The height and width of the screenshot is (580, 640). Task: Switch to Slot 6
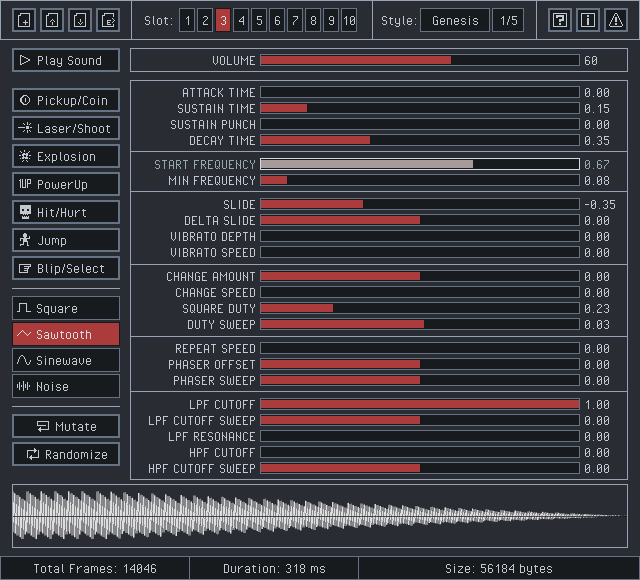(x=277, y=20)
